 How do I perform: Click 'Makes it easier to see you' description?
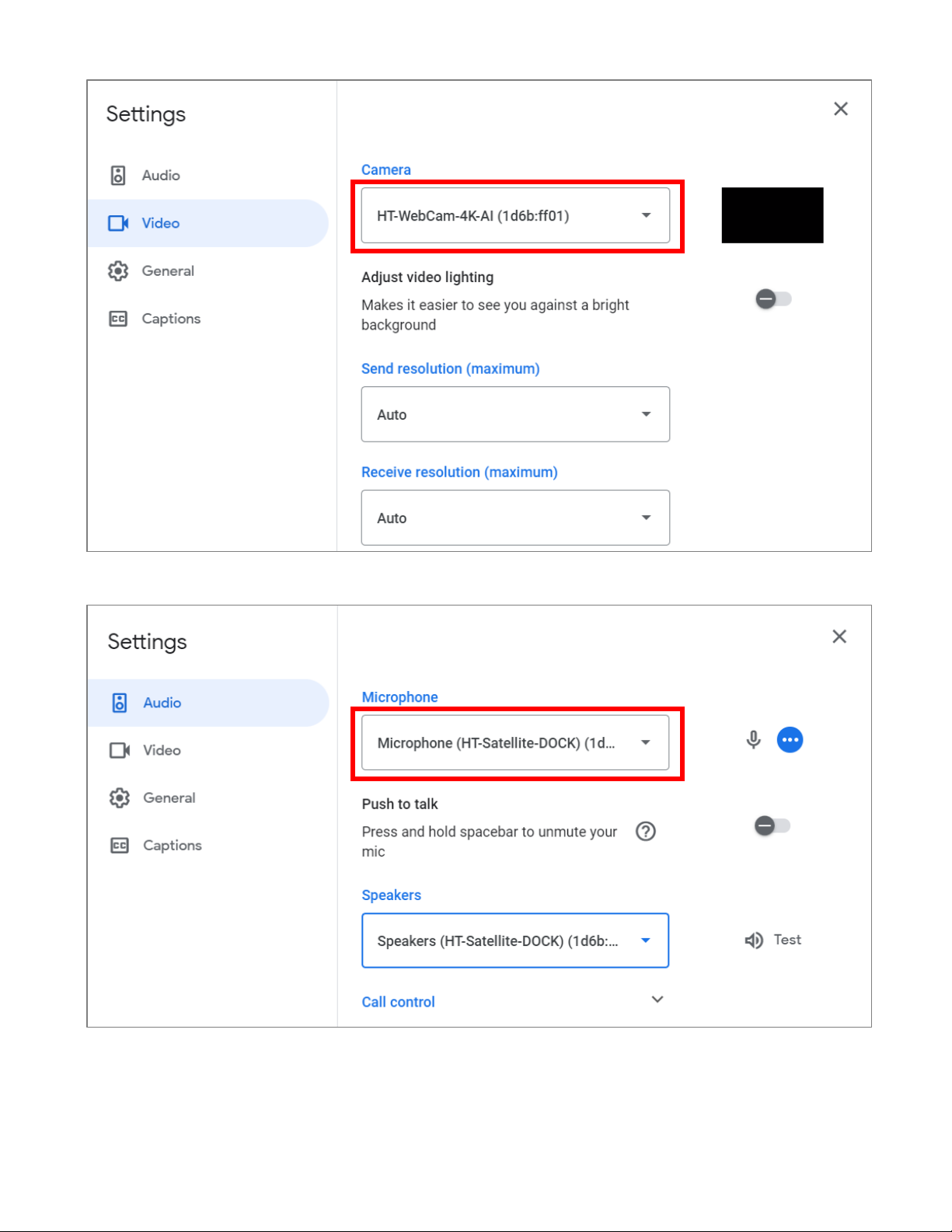pyautogui.click(x=495, y=315)
